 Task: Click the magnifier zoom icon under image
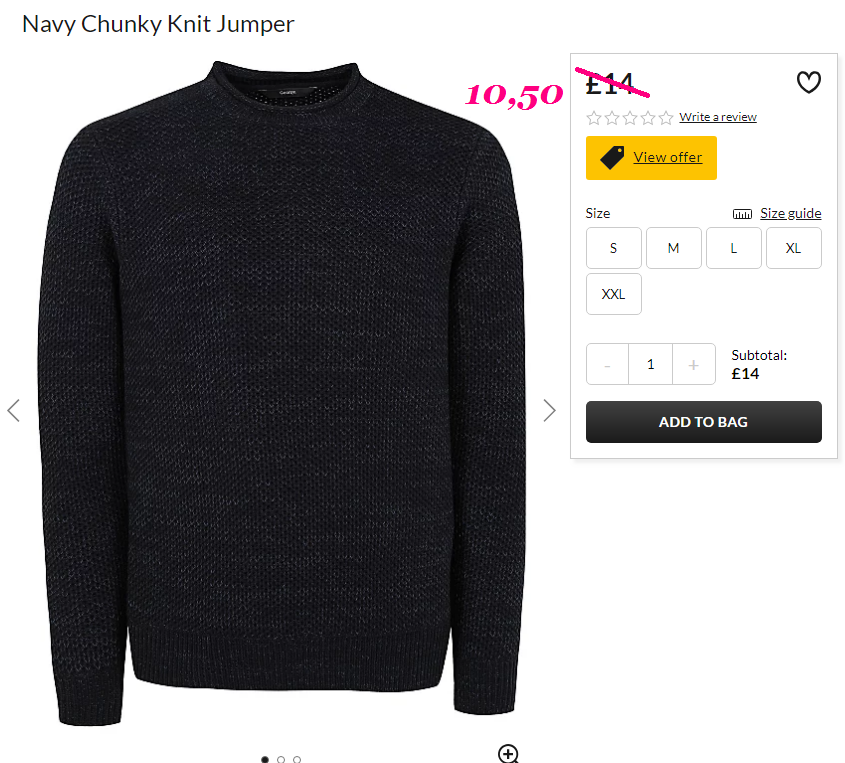coord(508,753)
